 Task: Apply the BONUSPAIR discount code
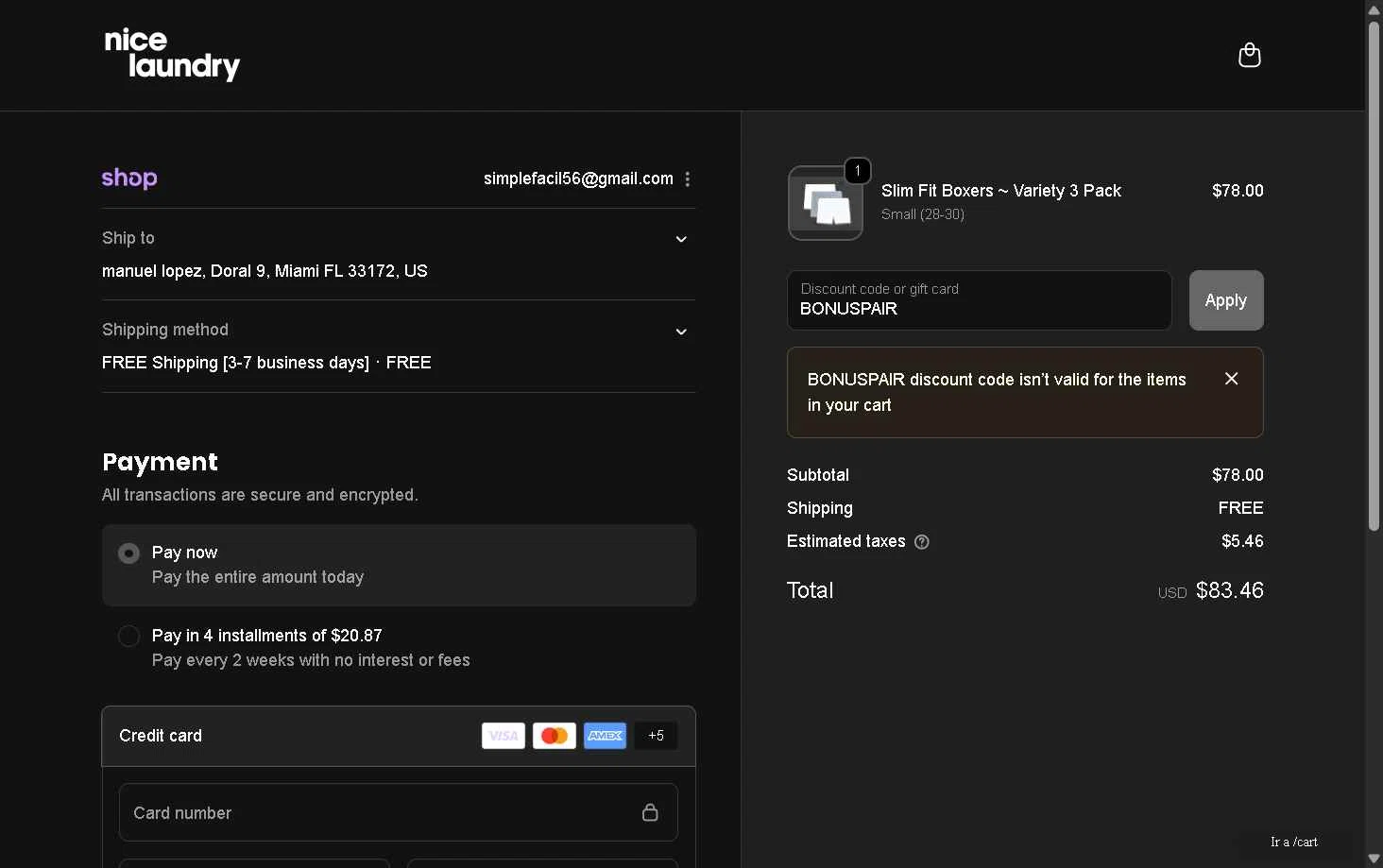pyautogui.click(x=1226, y=300)
